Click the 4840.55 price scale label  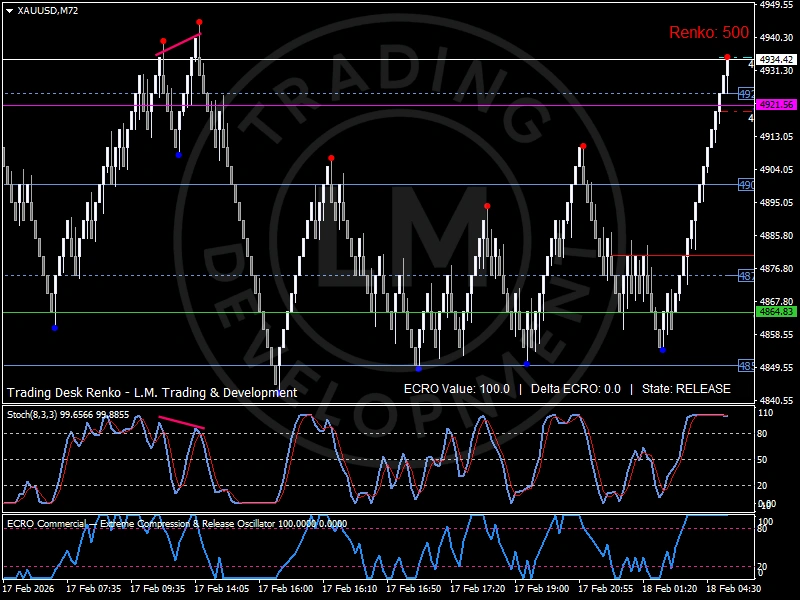(x=776, y=401)
